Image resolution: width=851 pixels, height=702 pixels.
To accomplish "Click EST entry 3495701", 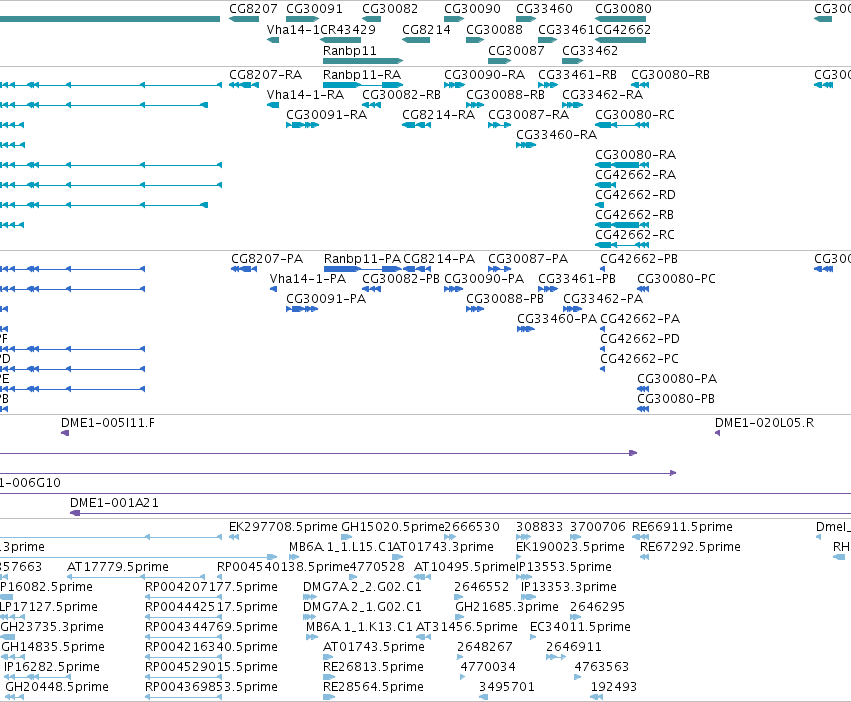I will point(484,697).
